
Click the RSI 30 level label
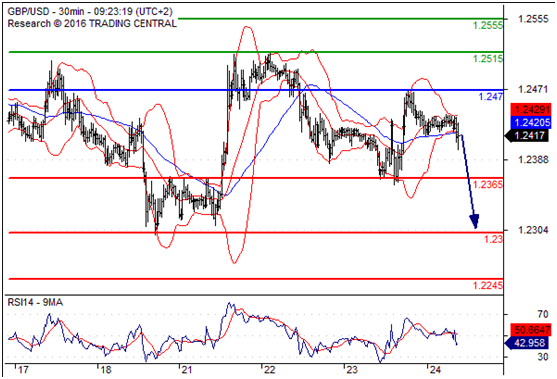(x=542, y=357)
